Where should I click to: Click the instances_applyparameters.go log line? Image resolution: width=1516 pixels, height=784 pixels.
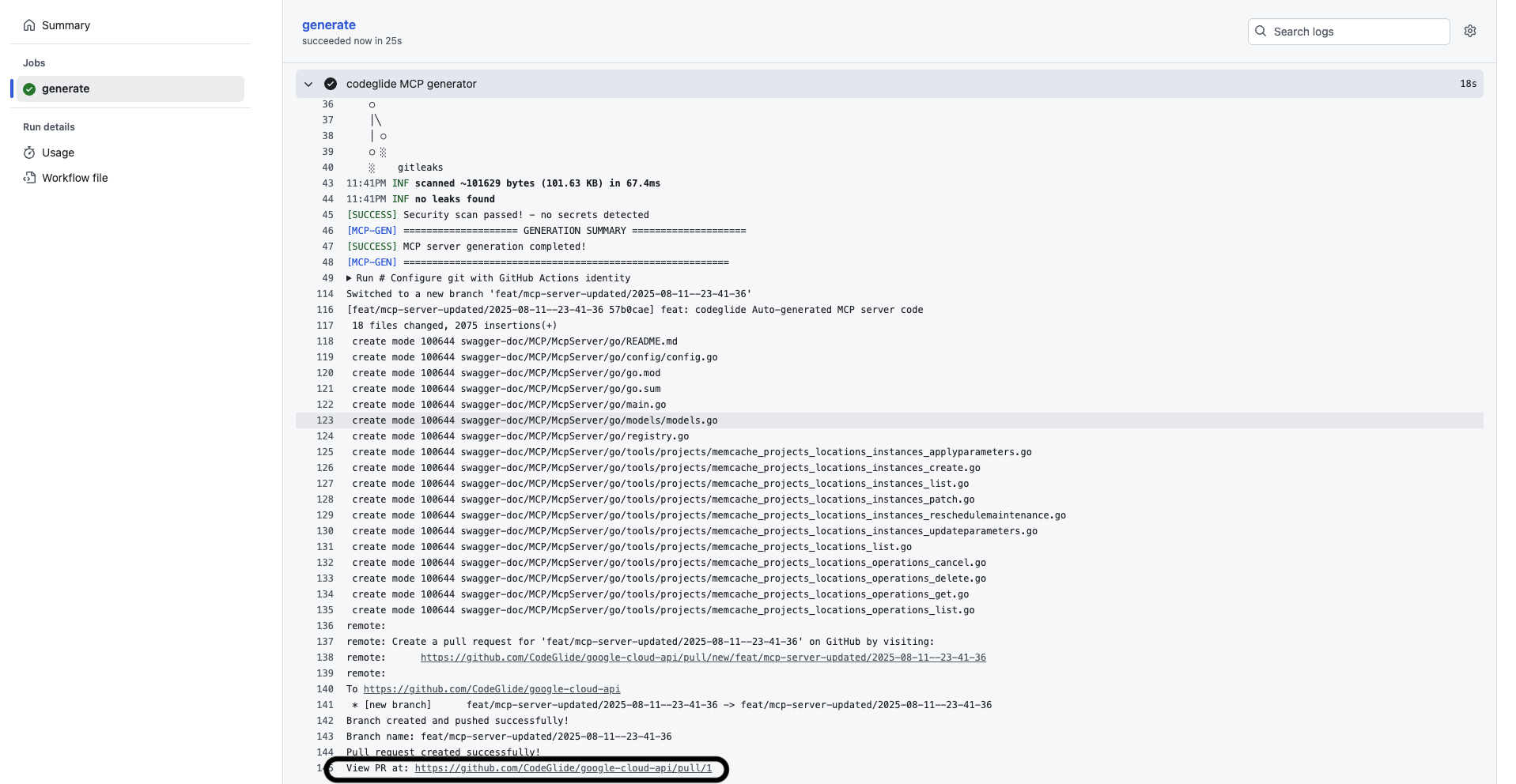pyautogui.click(x=692, y=452)
